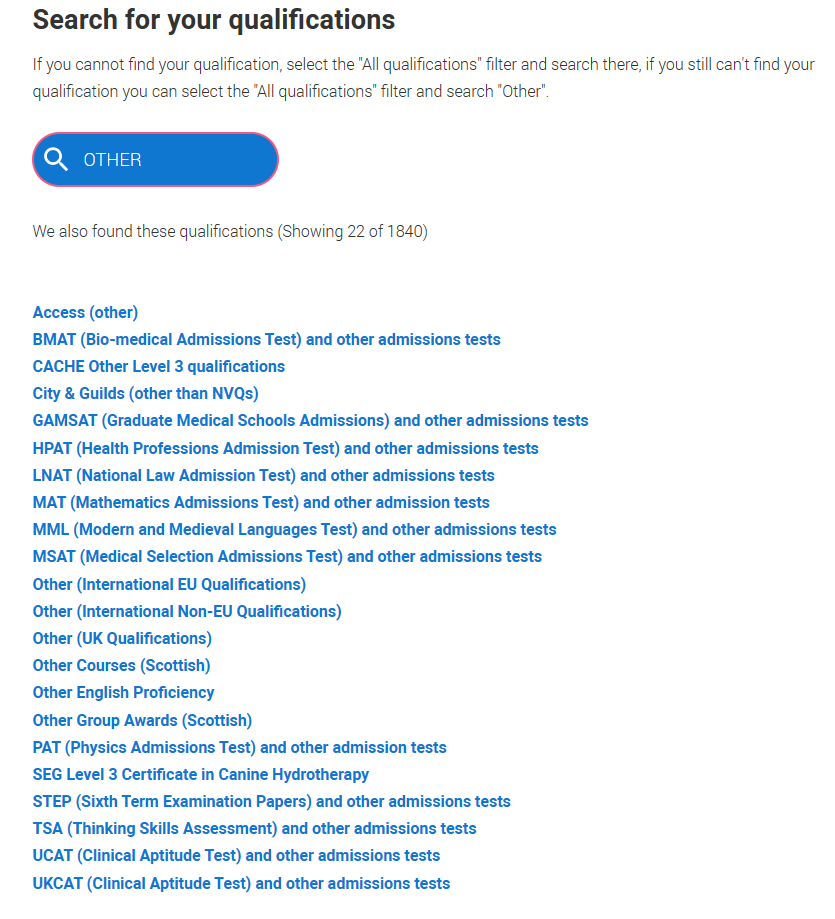
Task: Select GAMSAT Graduate Medical Schools Admissions link
Action: coord(311,420)
